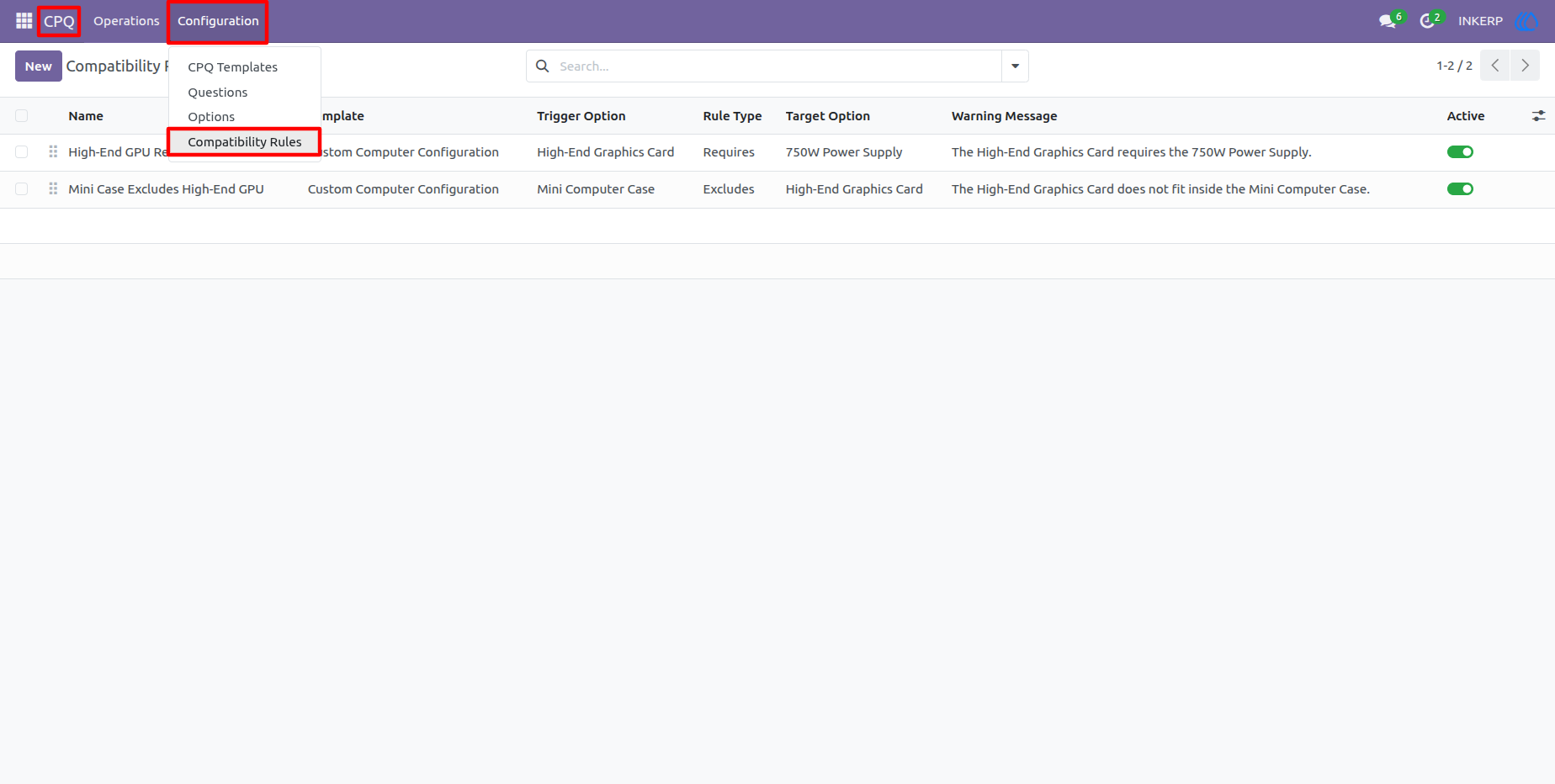Open optional columns adjust icon
The image size is (1555, 784).
click(1538, 116)
